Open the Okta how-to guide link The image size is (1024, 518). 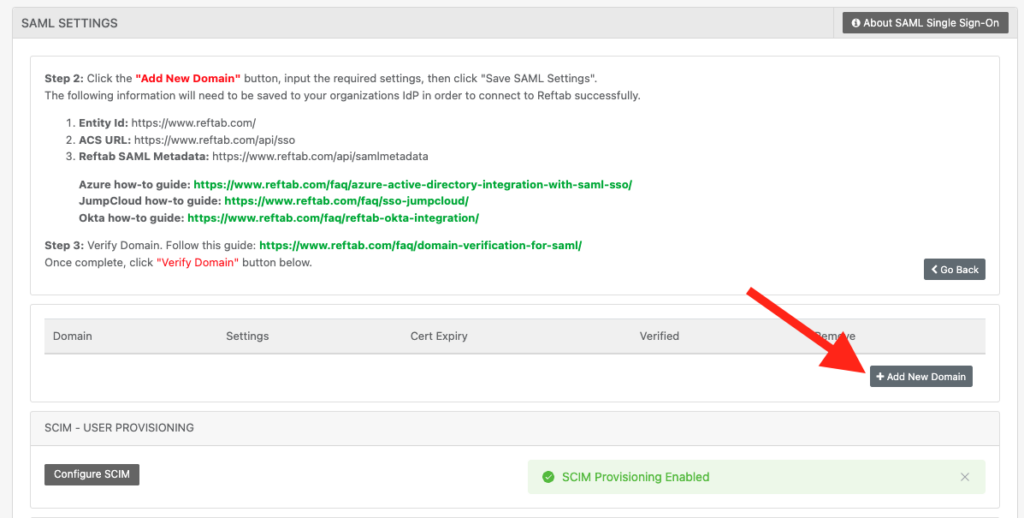333,218
